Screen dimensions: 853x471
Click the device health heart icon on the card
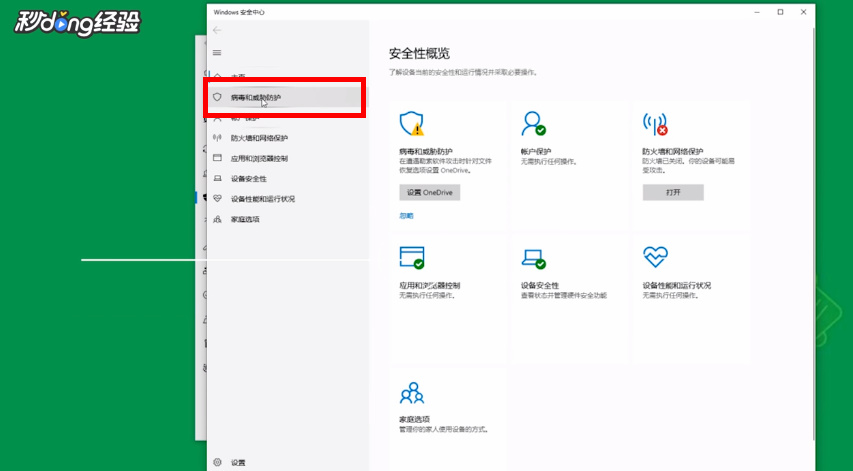coord(655,257)
